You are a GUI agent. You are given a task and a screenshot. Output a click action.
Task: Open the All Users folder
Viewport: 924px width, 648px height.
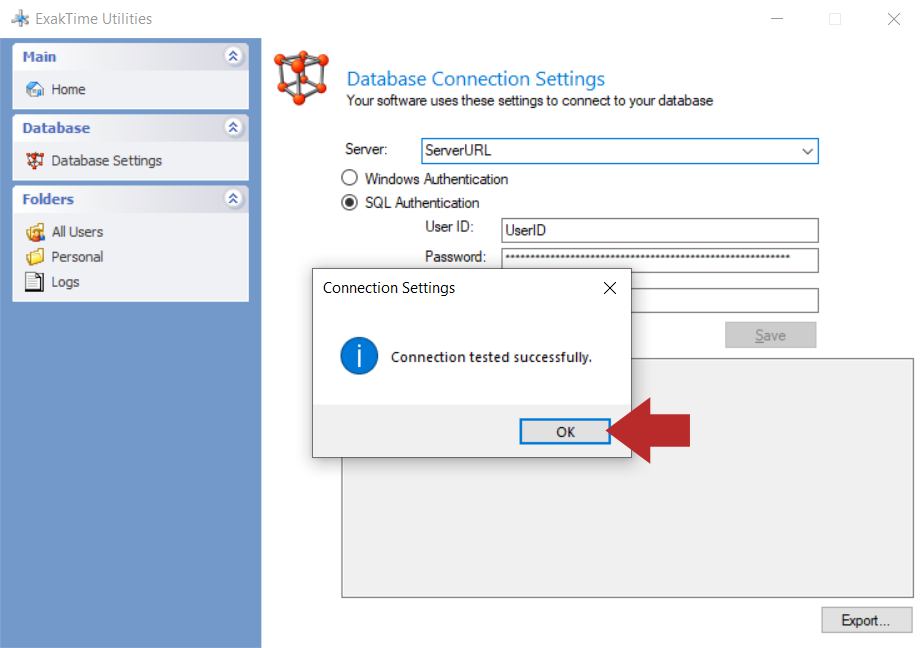point(77,232)
